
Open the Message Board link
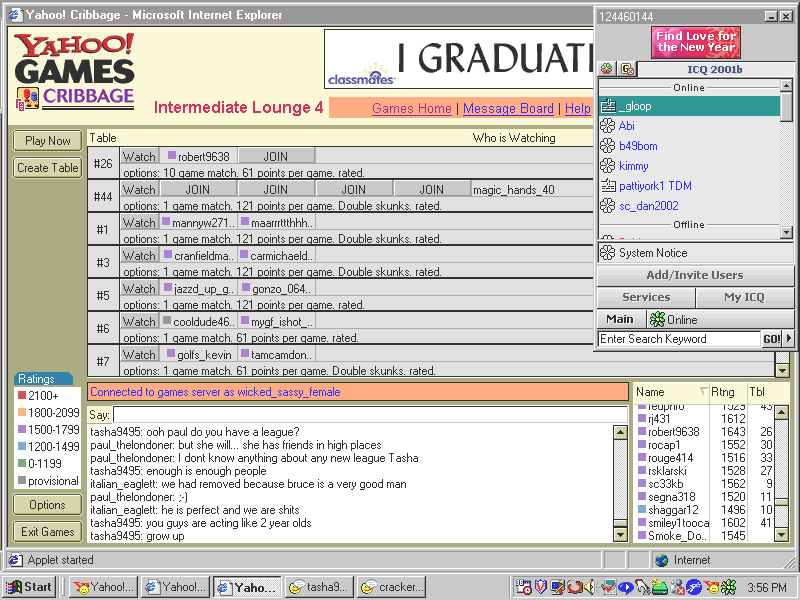pyautogui.click(x=508, y=108)
